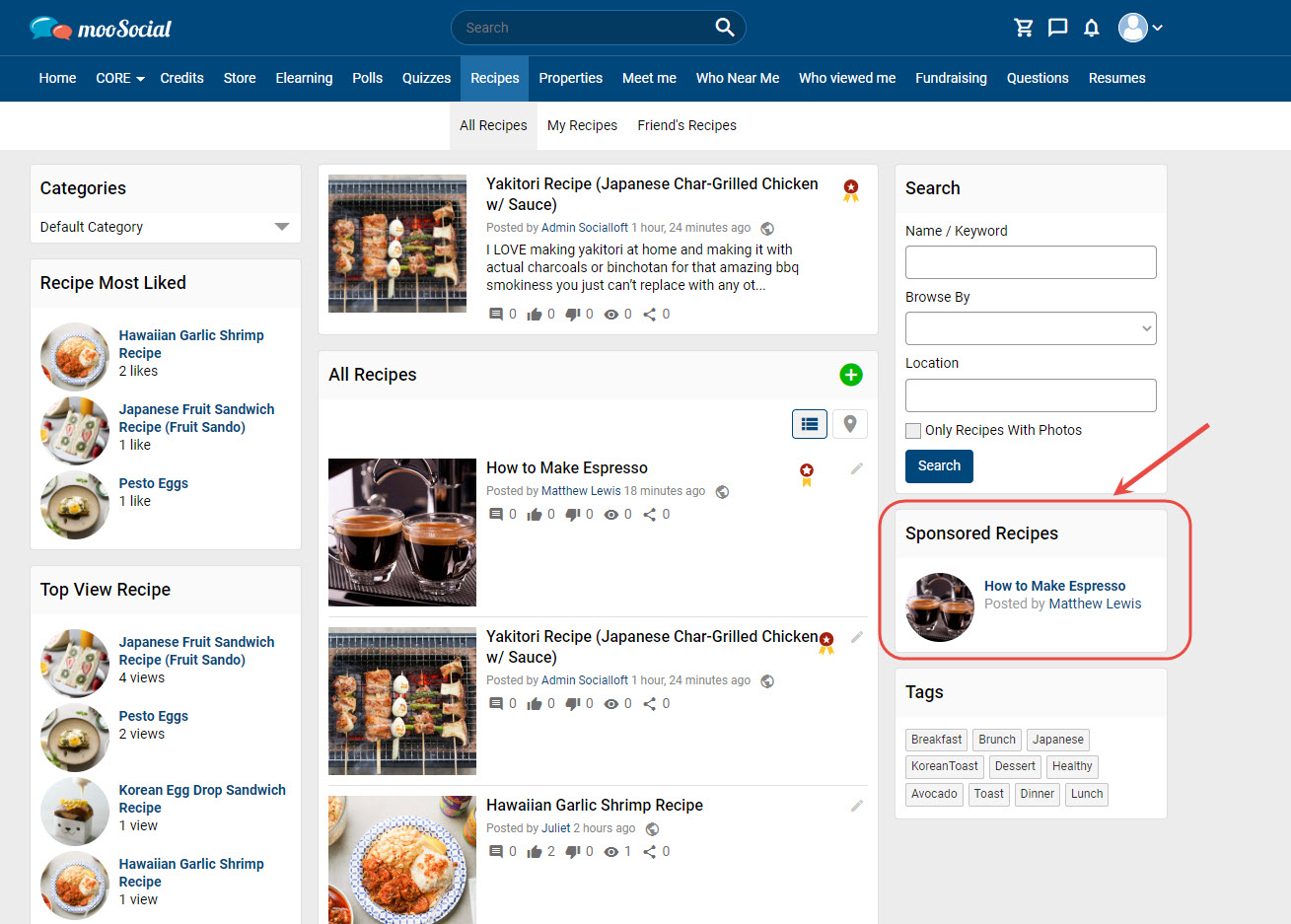
Task: Click the Avocado tag
Action: pos(934,794)
